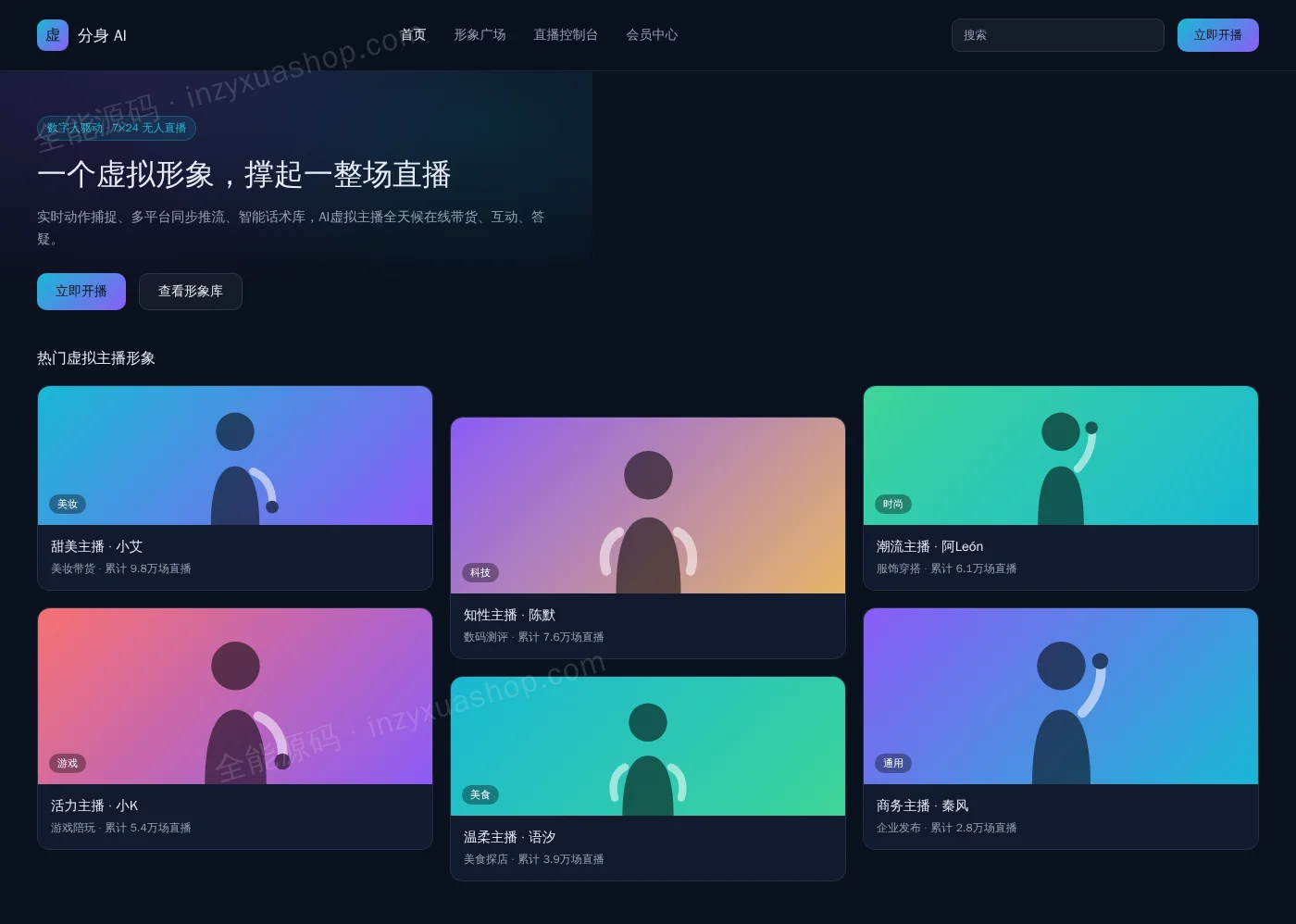Screen dimensions: 1296x924
Task: Click the text 游戏陪玩 · 累计 5.4万场直播
Action: pyautogui.click(x=121, y=828)
